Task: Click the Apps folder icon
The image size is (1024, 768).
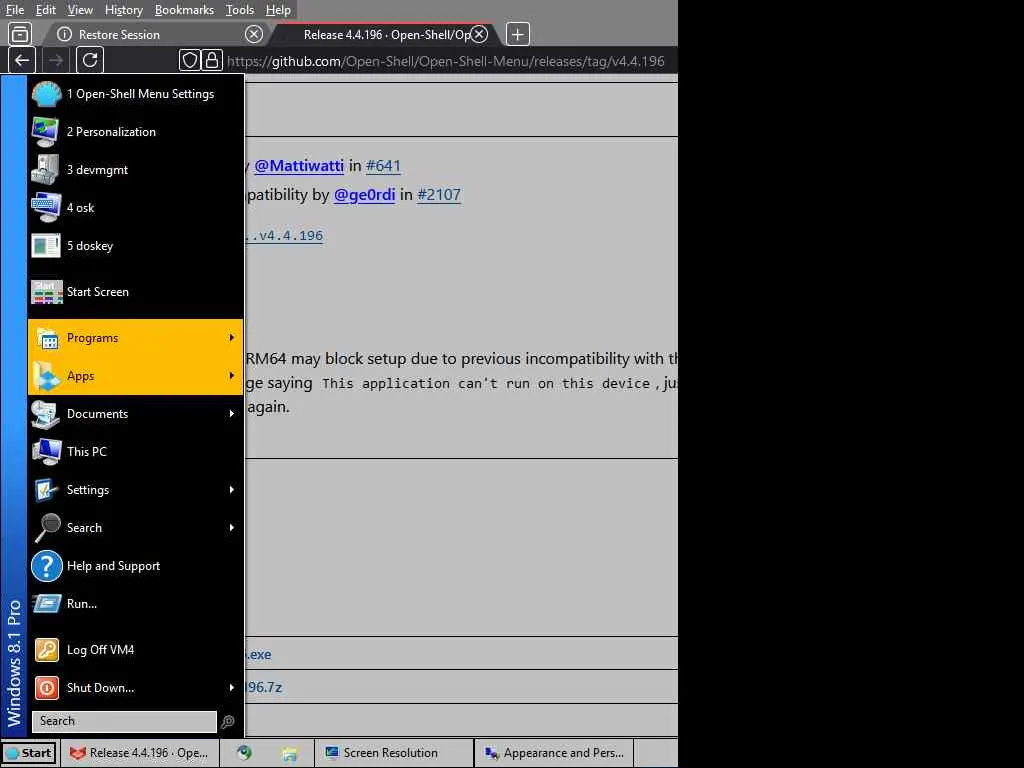Action: coord(46,376)
